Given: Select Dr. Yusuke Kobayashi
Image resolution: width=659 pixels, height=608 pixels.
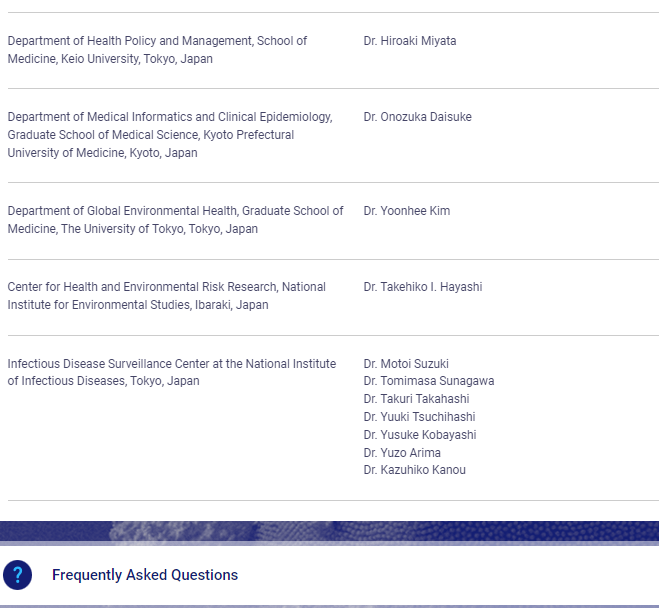Looking at the screenshot, I should [419, 435].
